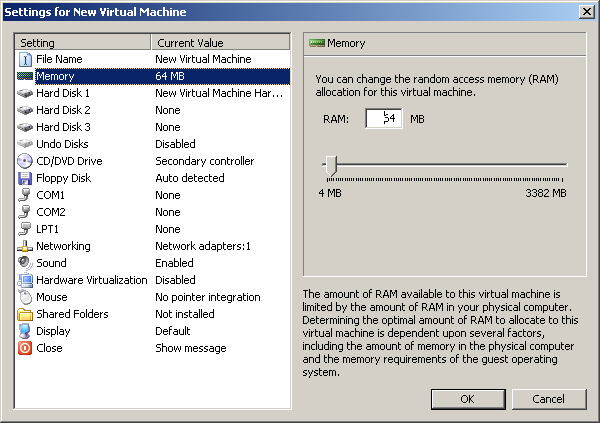Click the "Auto detected" floppy value
The width and height of the screenshot is (600, 423).
coord(190,178)
